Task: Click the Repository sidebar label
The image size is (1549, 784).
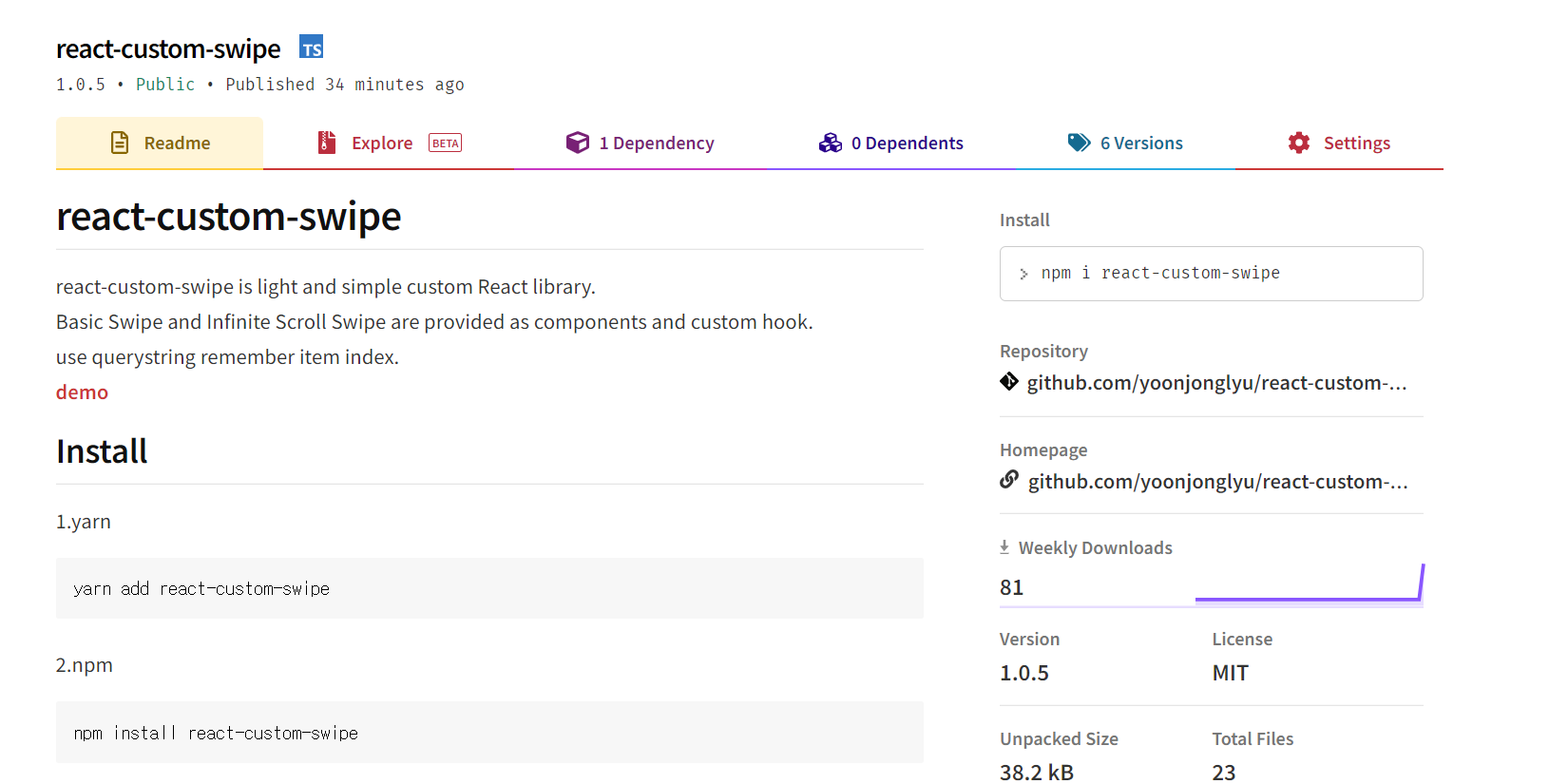Action: 1043,352
